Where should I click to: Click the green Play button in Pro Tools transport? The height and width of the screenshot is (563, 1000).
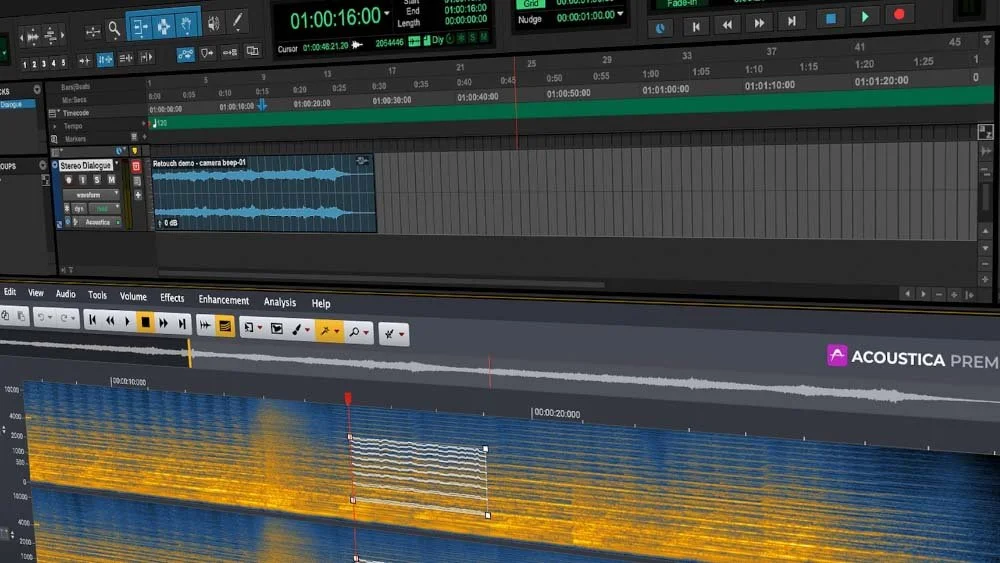point(865,17)
